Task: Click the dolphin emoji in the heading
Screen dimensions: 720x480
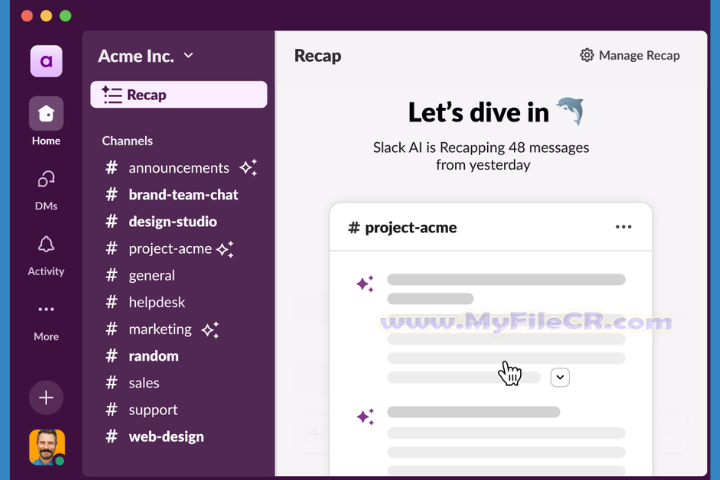Action: [x=571, y=111]
